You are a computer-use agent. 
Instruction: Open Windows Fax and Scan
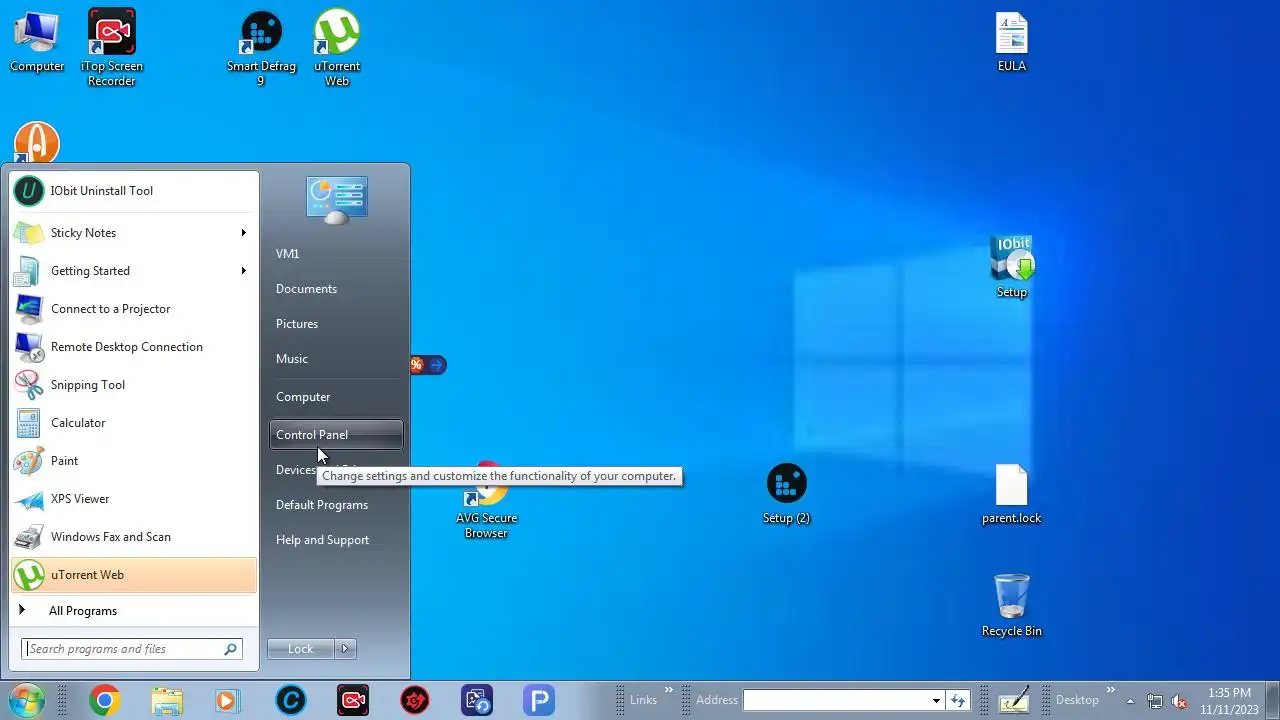point(134,537)
